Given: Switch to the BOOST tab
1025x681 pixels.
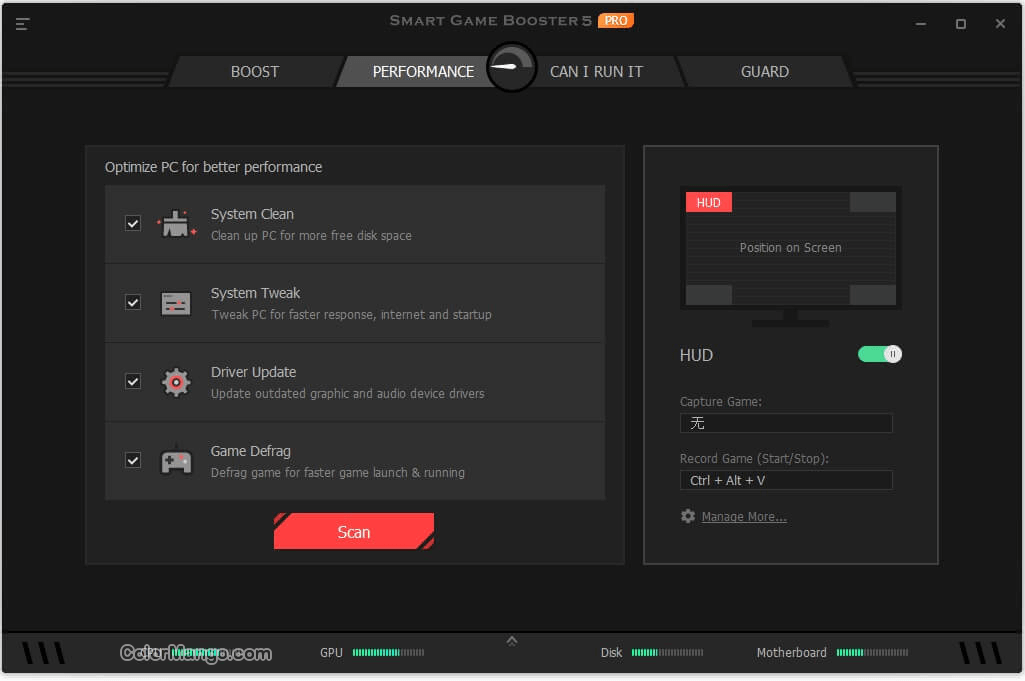Looking at the screenshot, I should point(254,71).
